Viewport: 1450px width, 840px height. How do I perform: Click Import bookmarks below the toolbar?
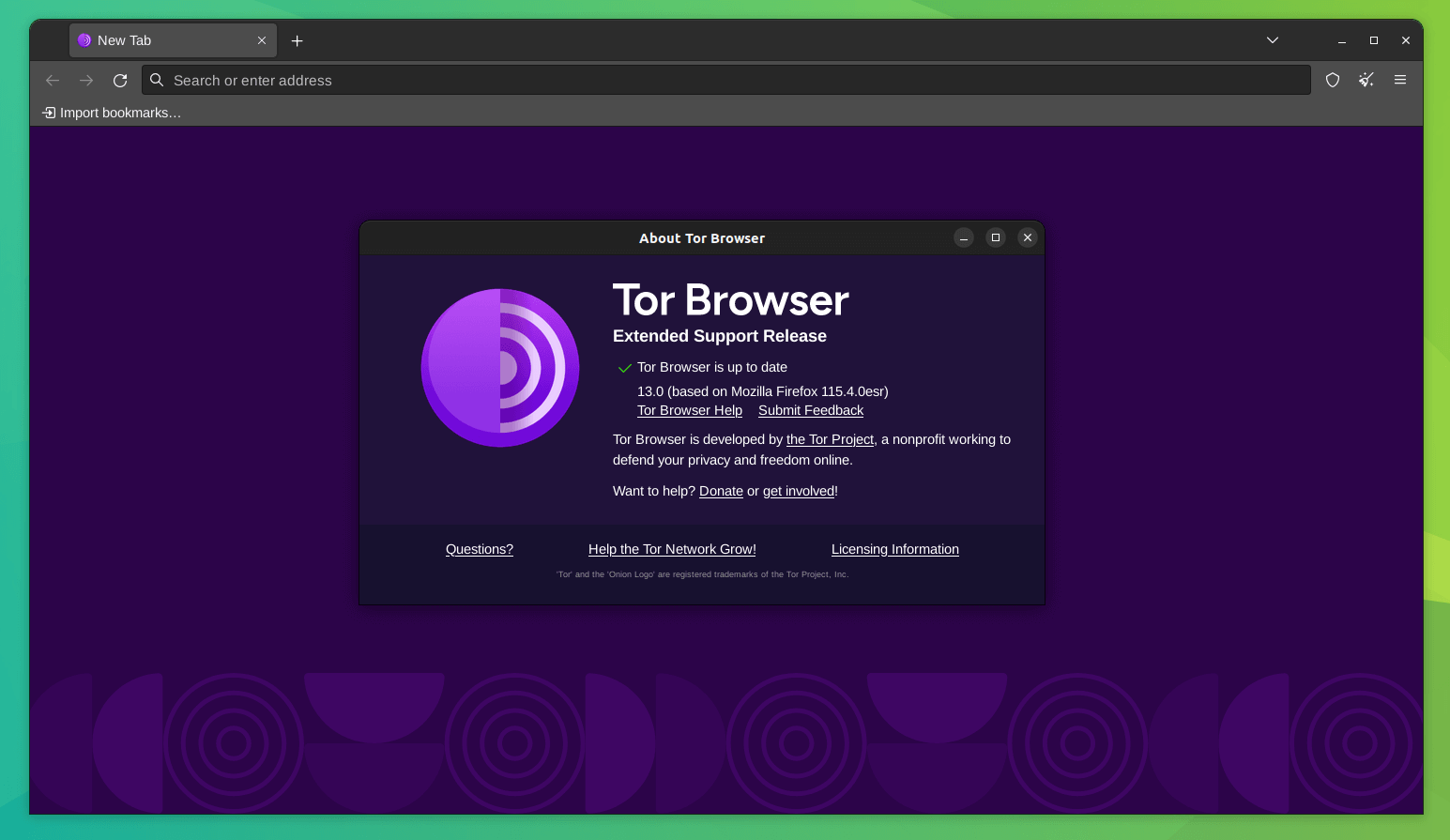[112, 113]
